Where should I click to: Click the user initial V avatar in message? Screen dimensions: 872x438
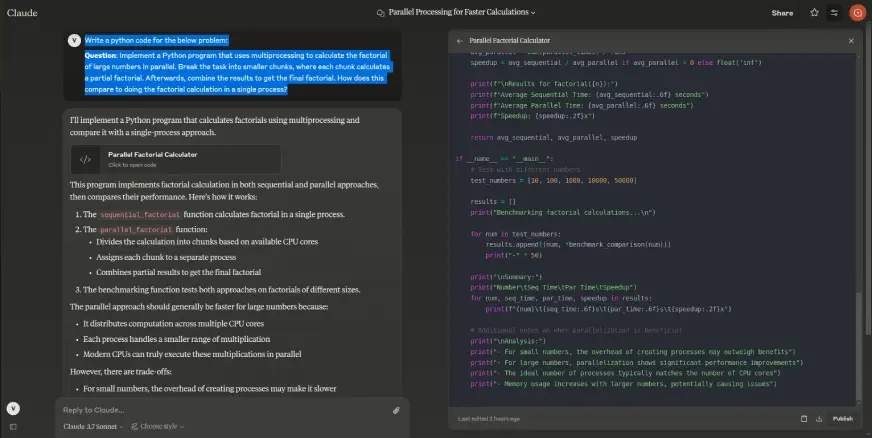tap(74, 40)
